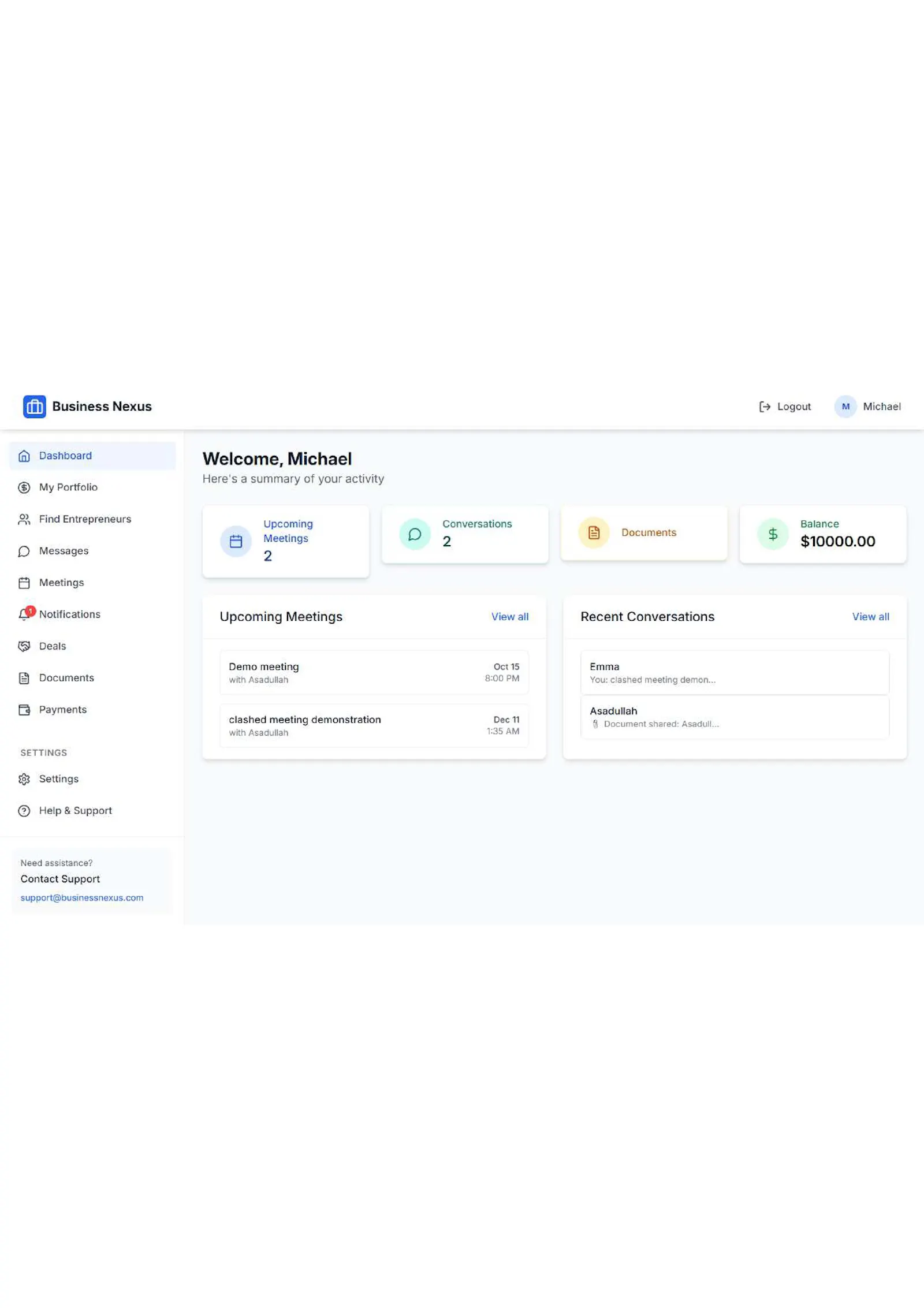Screen dimensions: 924x1308
Task: Click the paperclip icon in Asadullah conversation
Action: [x=595, y=724]
